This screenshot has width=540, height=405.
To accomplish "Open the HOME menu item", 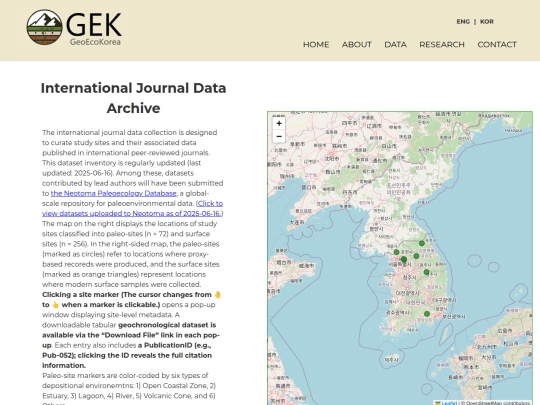I will click(316, 44).
